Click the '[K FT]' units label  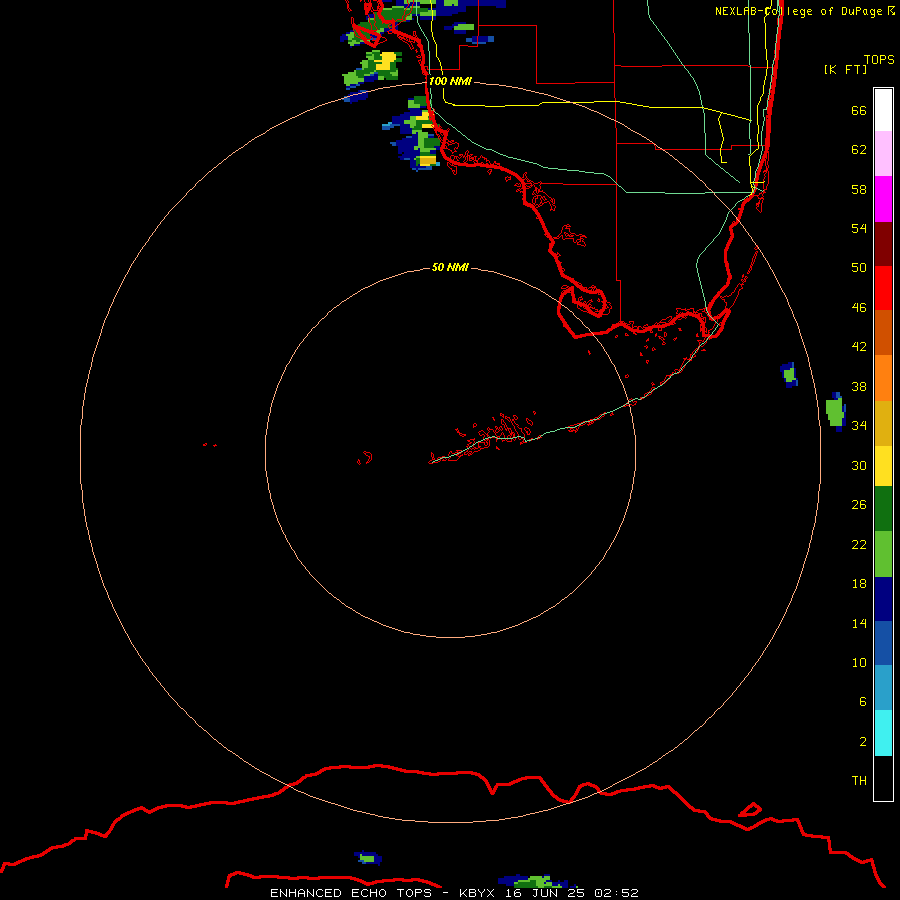(845, 69)
